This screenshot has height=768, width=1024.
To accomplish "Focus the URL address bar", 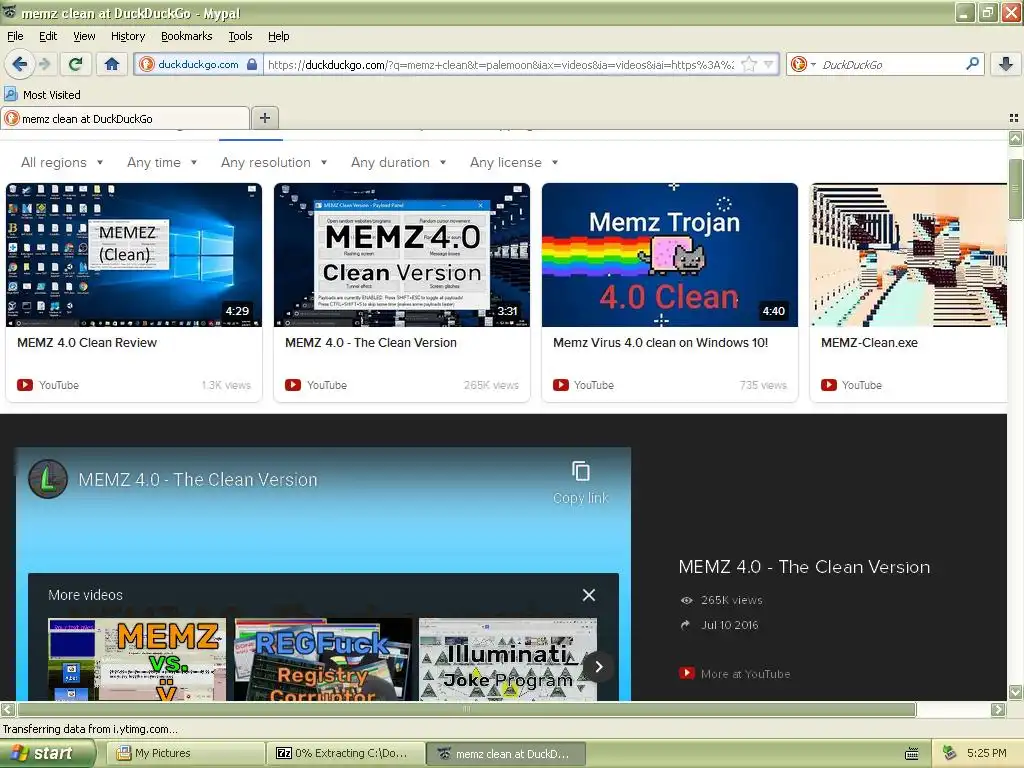I will pyautogui.click(x=502, y=64).
